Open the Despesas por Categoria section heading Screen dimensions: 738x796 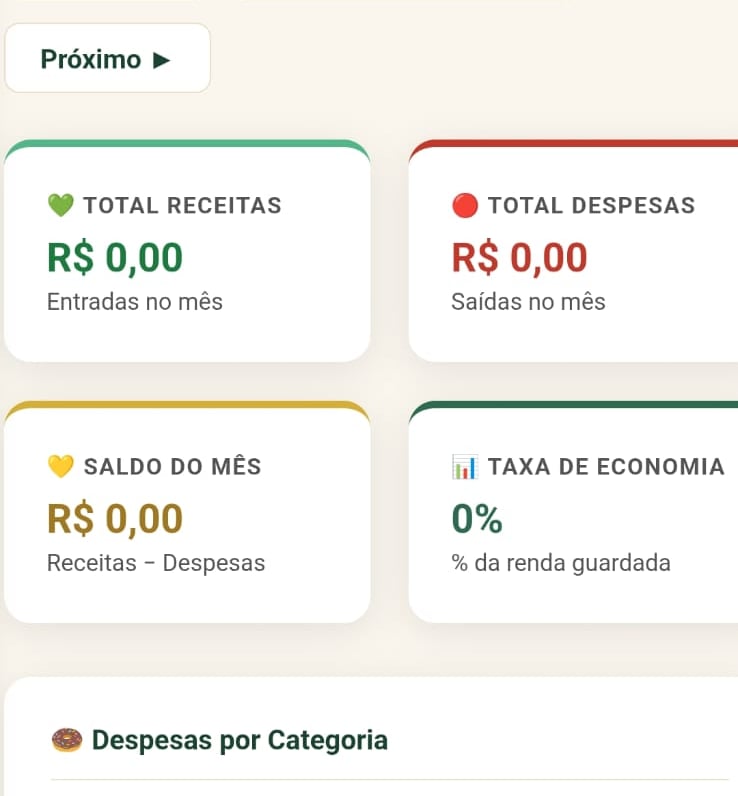click(x=240, y=740)
